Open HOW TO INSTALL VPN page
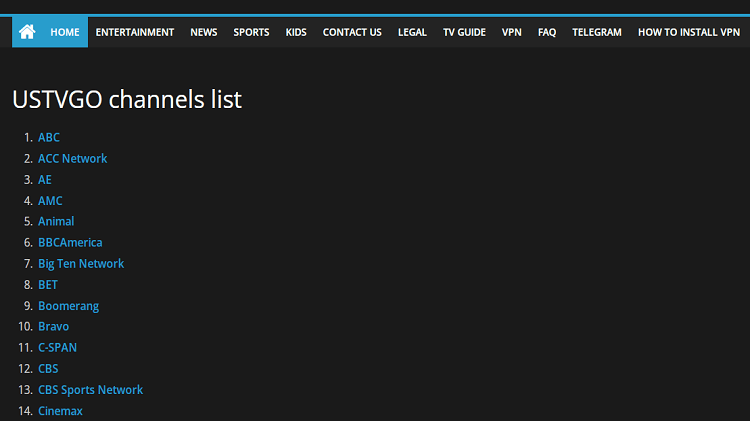The image size is (750, 421). 689,32
